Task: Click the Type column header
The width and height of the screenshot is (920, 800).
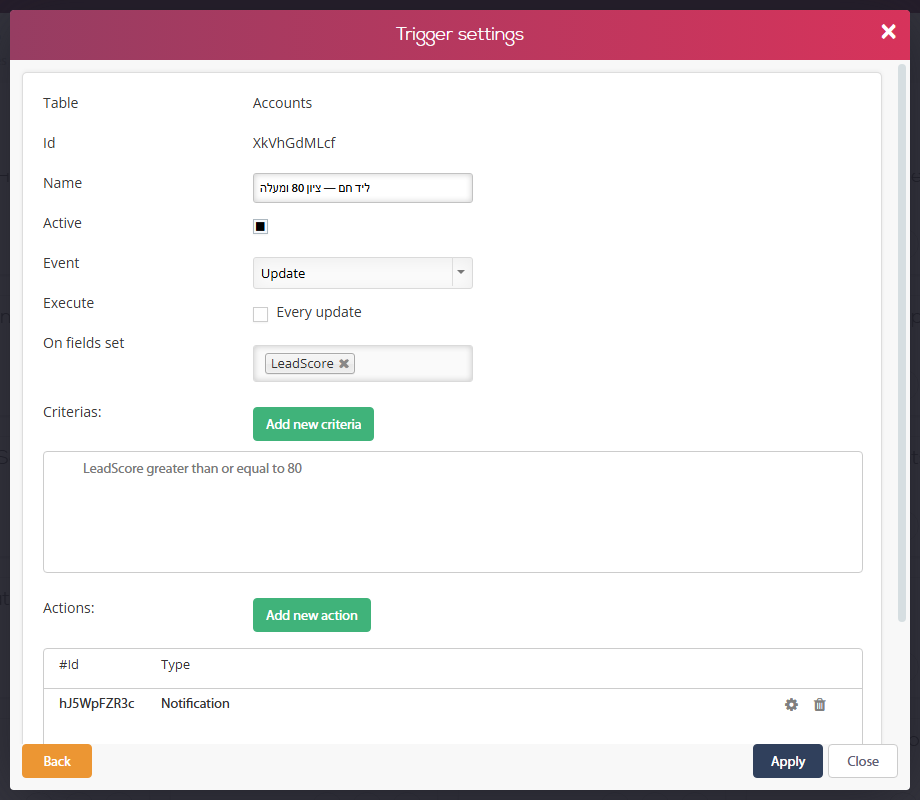Action: [x=175, y=664]
